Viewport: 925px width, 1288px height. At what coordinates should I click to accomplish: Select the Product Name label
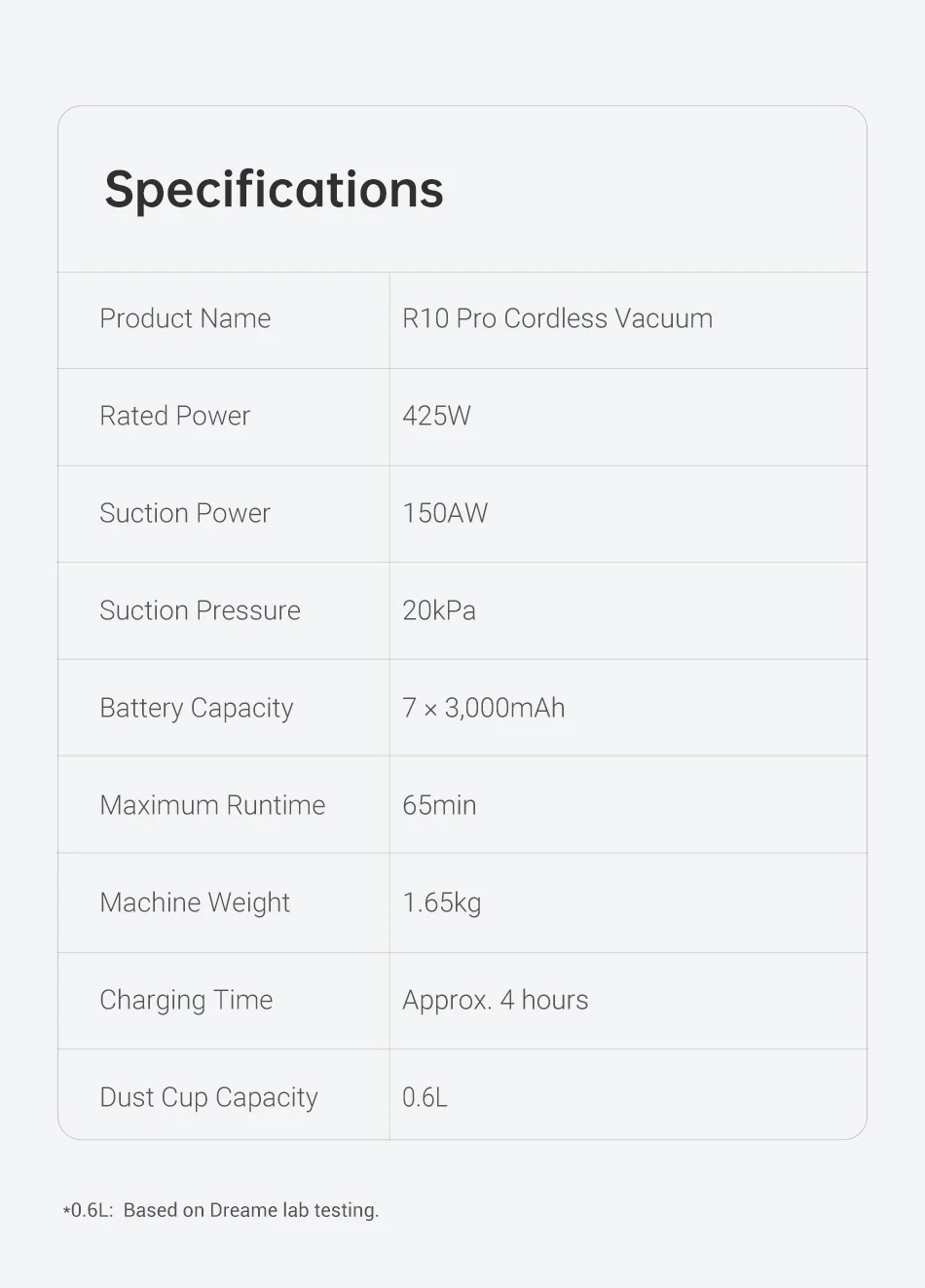click(185, 318)
